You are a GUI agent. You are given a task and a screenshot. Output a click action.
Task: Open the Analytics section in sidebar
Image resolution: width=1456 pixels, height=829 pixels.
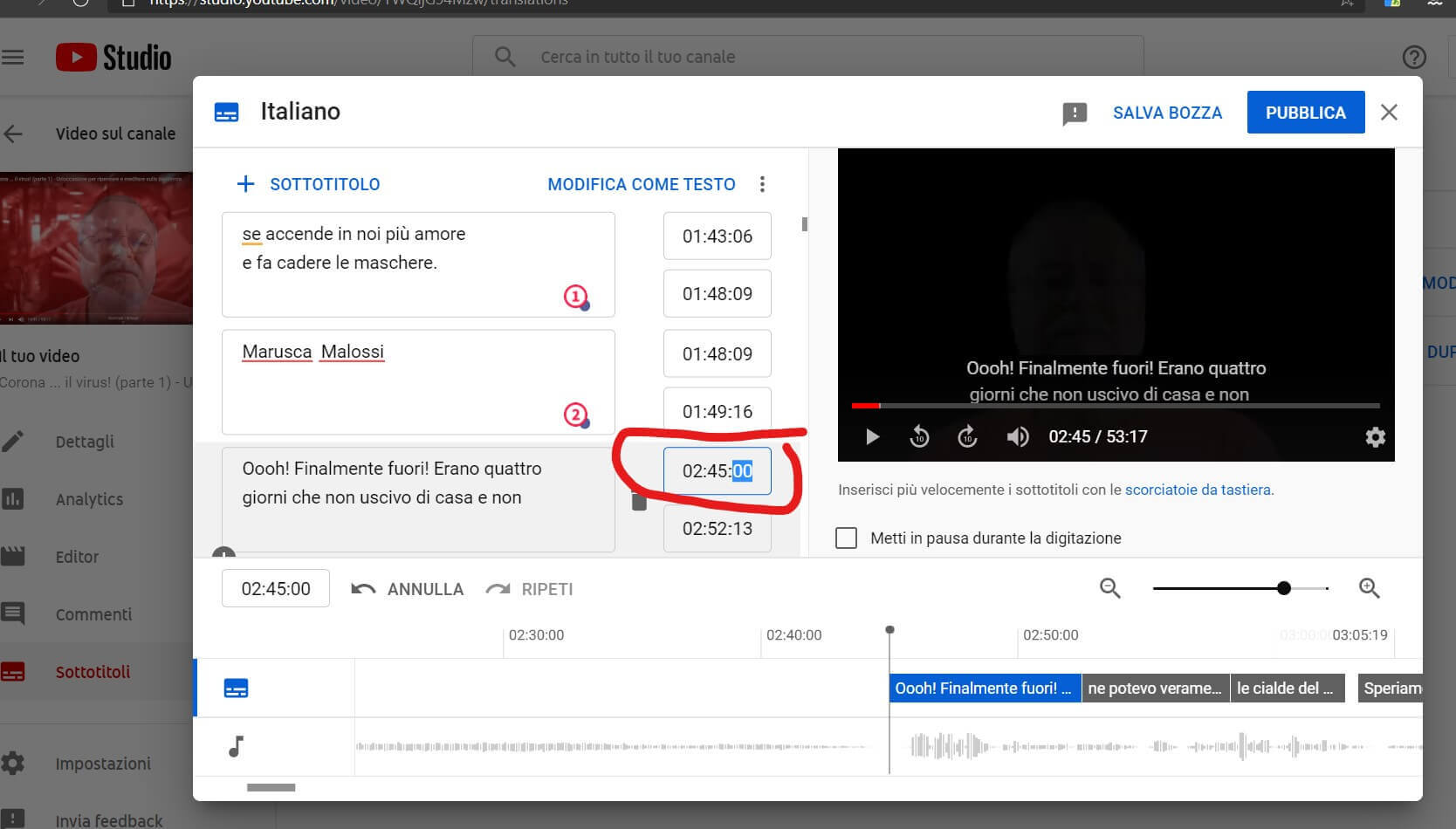click(89, 499)
